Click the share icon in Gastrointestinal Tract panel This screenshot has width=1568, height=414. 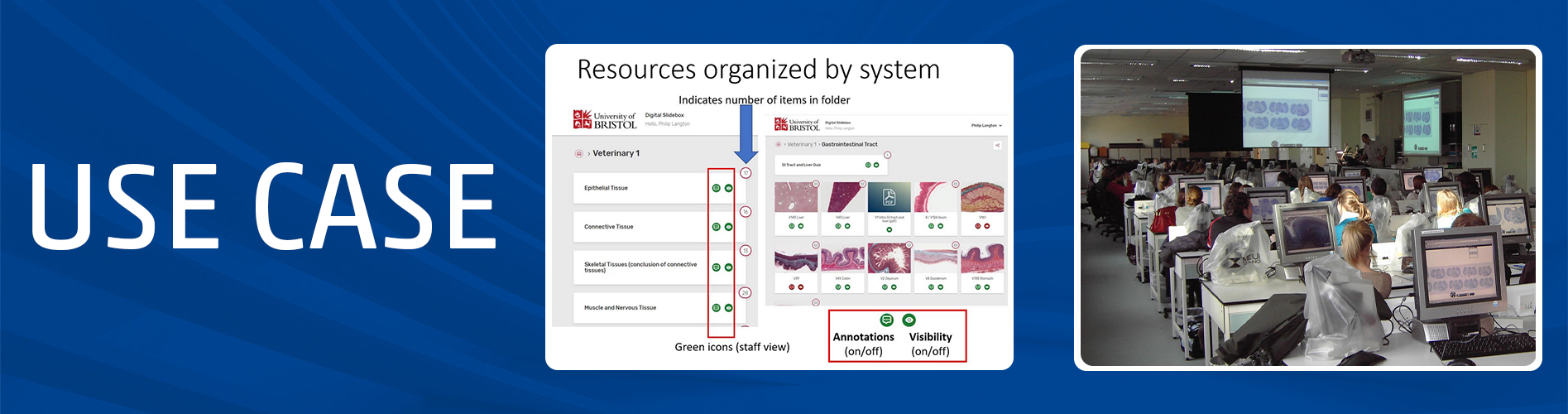coord(997,145)
